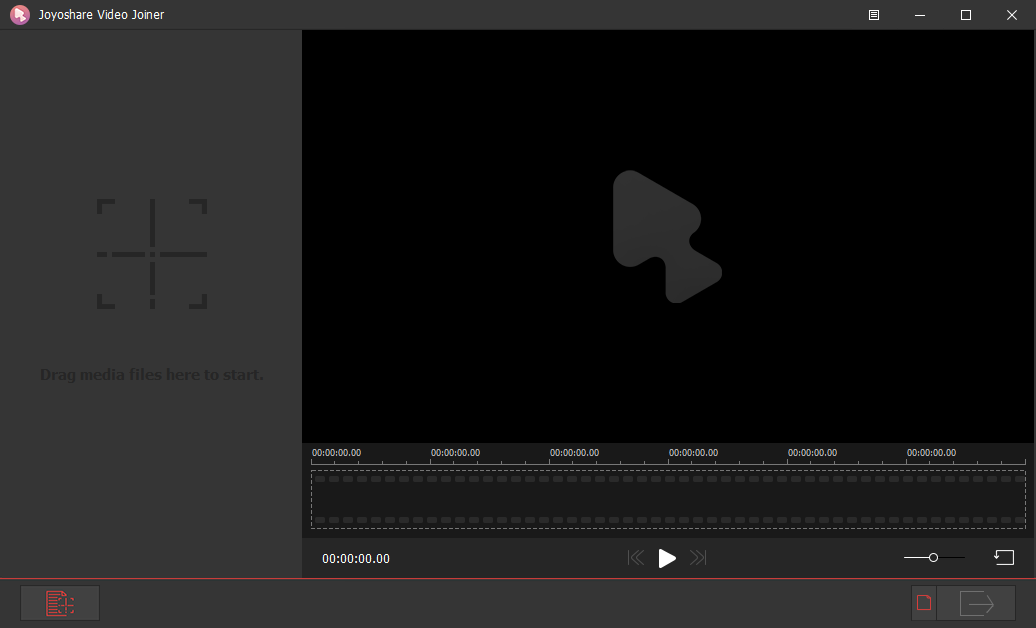Skip to the beginning of the clip
Screen dimensions: 1036x628
coord(636,558)
